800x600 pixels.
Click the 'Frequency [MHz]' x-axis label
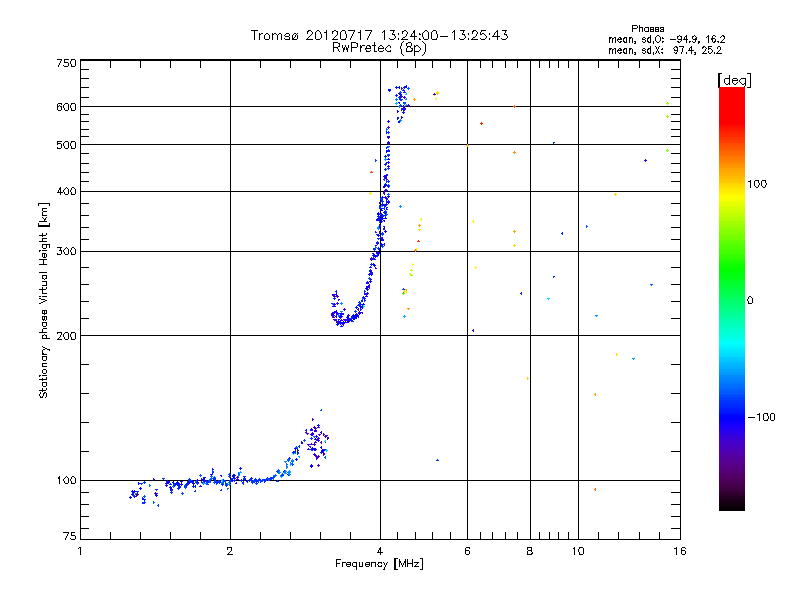379,564
